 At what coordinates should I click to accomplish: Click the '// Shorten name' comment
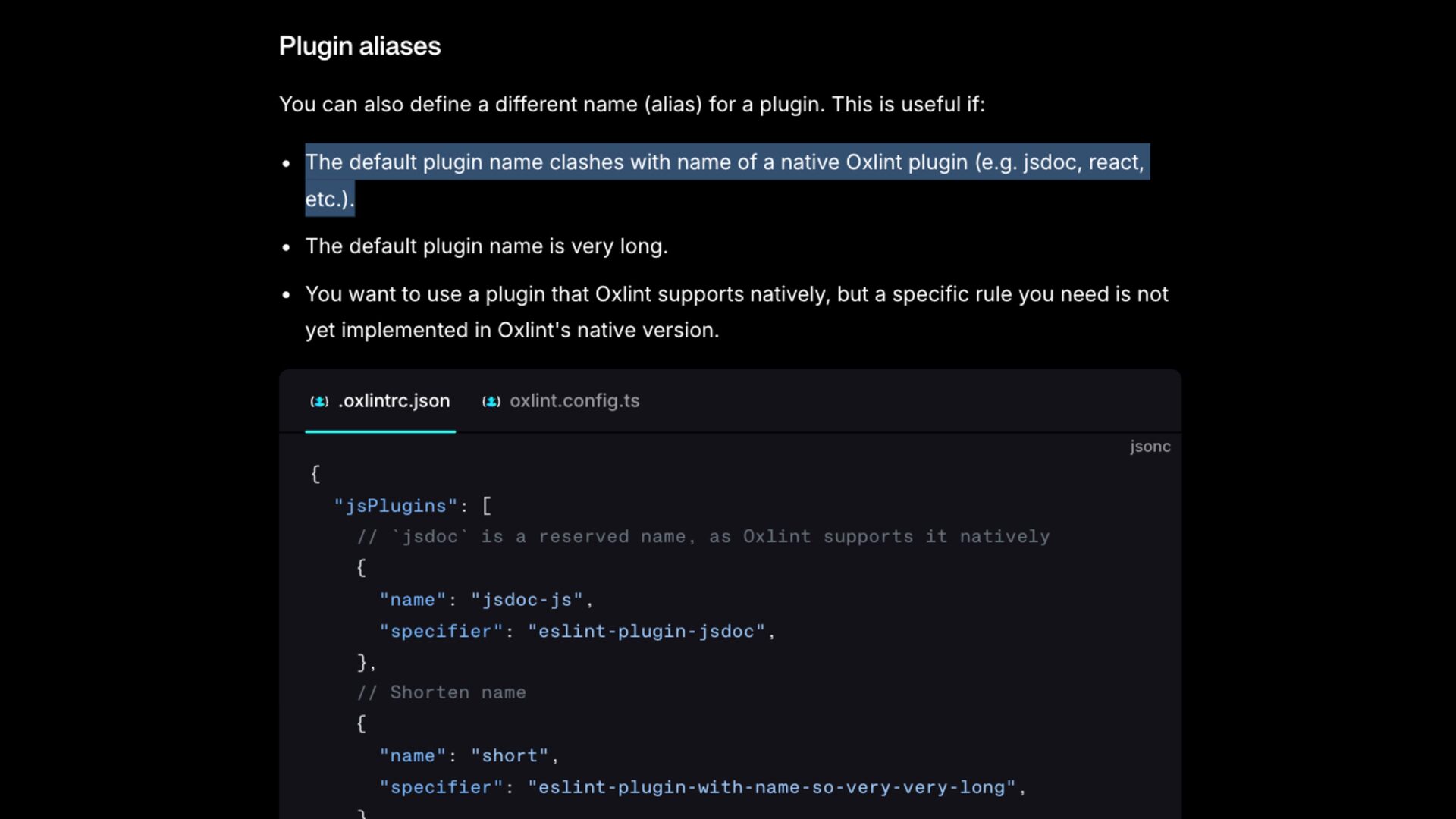[x=441, y=693]
